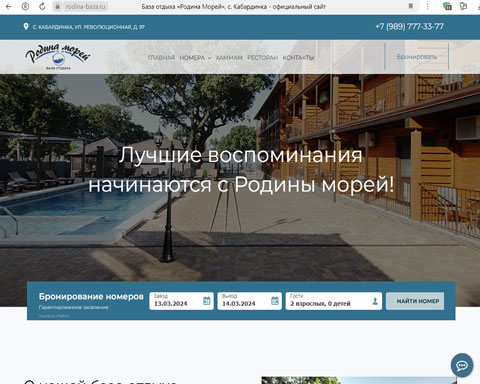Click the Кабардинка street address text
The width and height of the screenshot is (480, 384).
[89, 27]
